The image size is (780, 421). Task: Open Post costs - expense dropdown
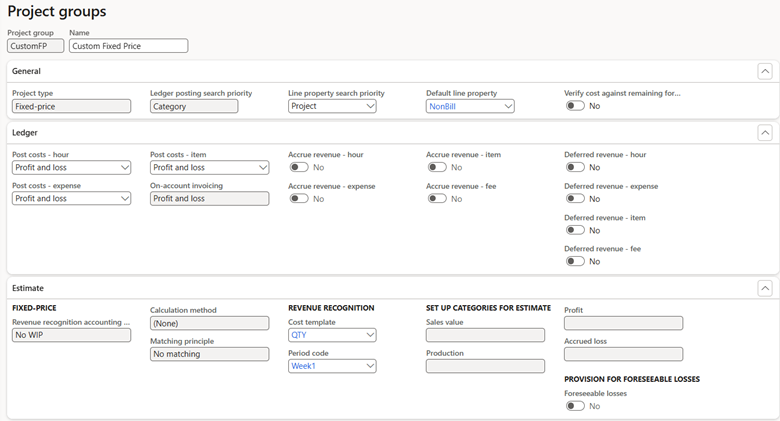[125, 199]
